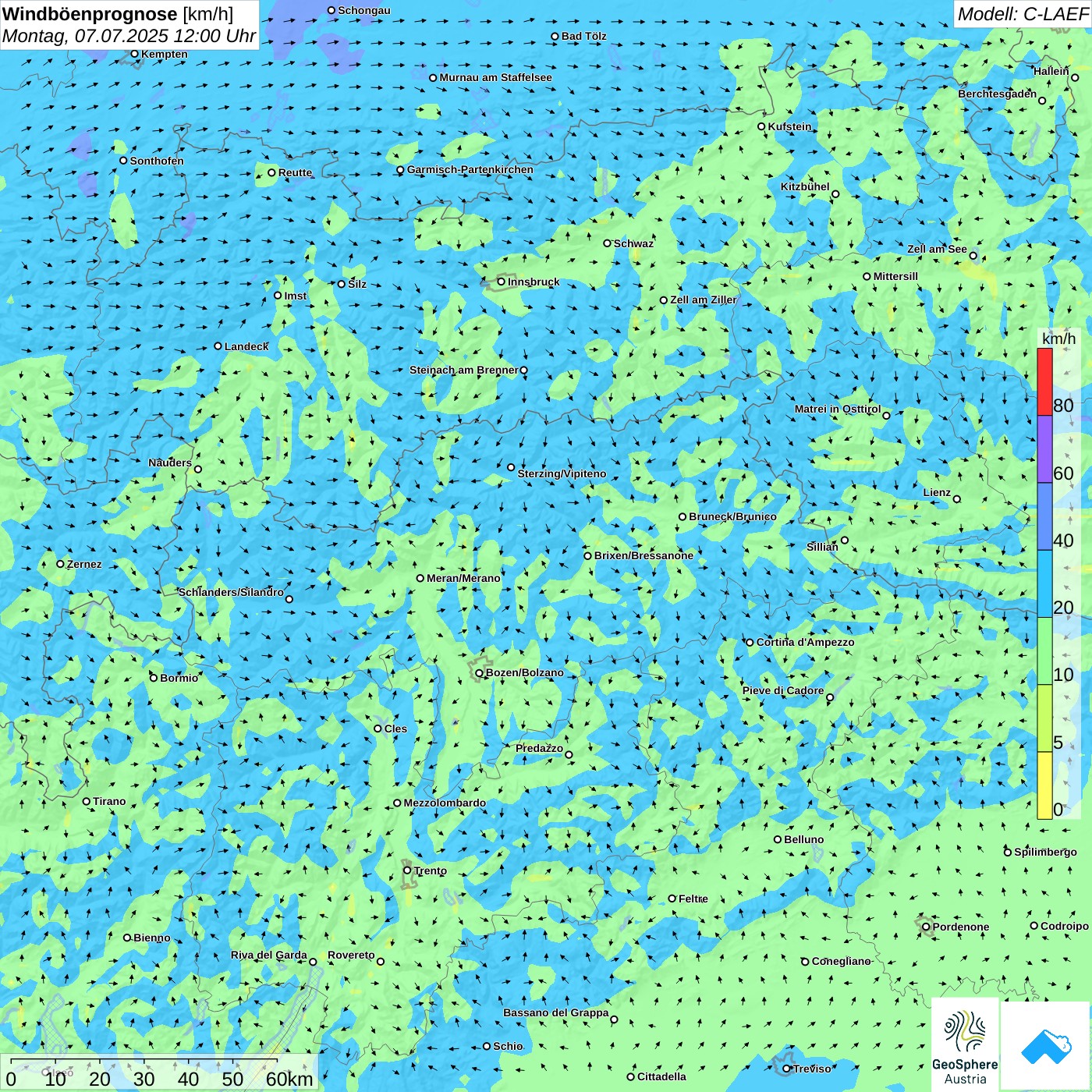Select the Lienz city label
This screenshot has width=1092, height=1092.
click(x=937, y=492)
